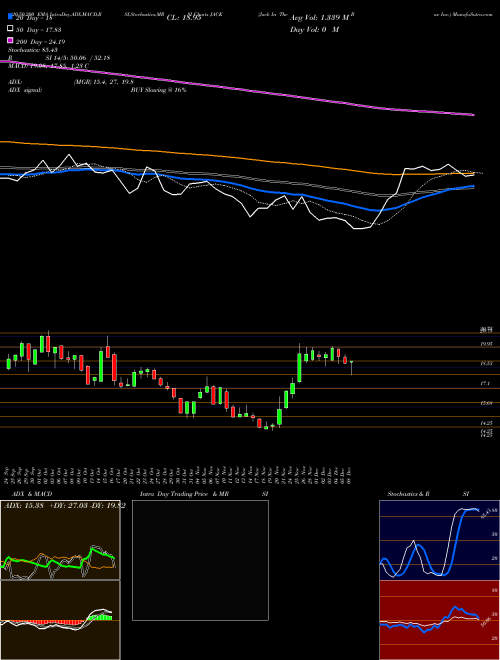Open the blue Stochastics chart panel
500x660 pixels.
439,540
